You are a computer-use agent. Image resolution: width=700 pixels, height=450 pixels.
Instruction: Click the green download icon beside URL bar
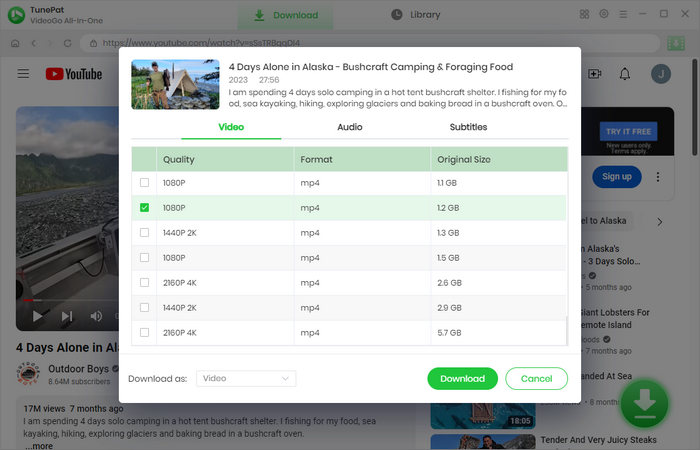pos(675,43)
